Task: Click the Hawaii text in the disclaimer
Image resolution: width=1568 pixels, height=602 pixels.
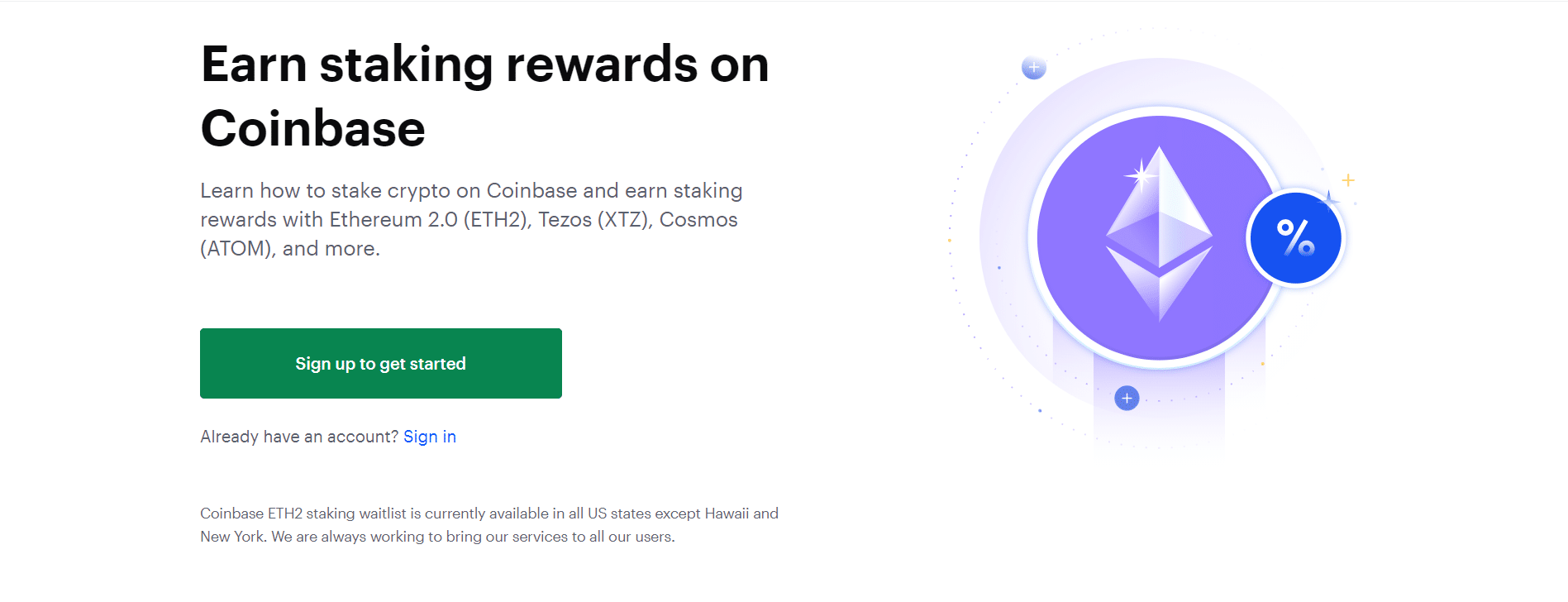Action: tap(727, 514)
